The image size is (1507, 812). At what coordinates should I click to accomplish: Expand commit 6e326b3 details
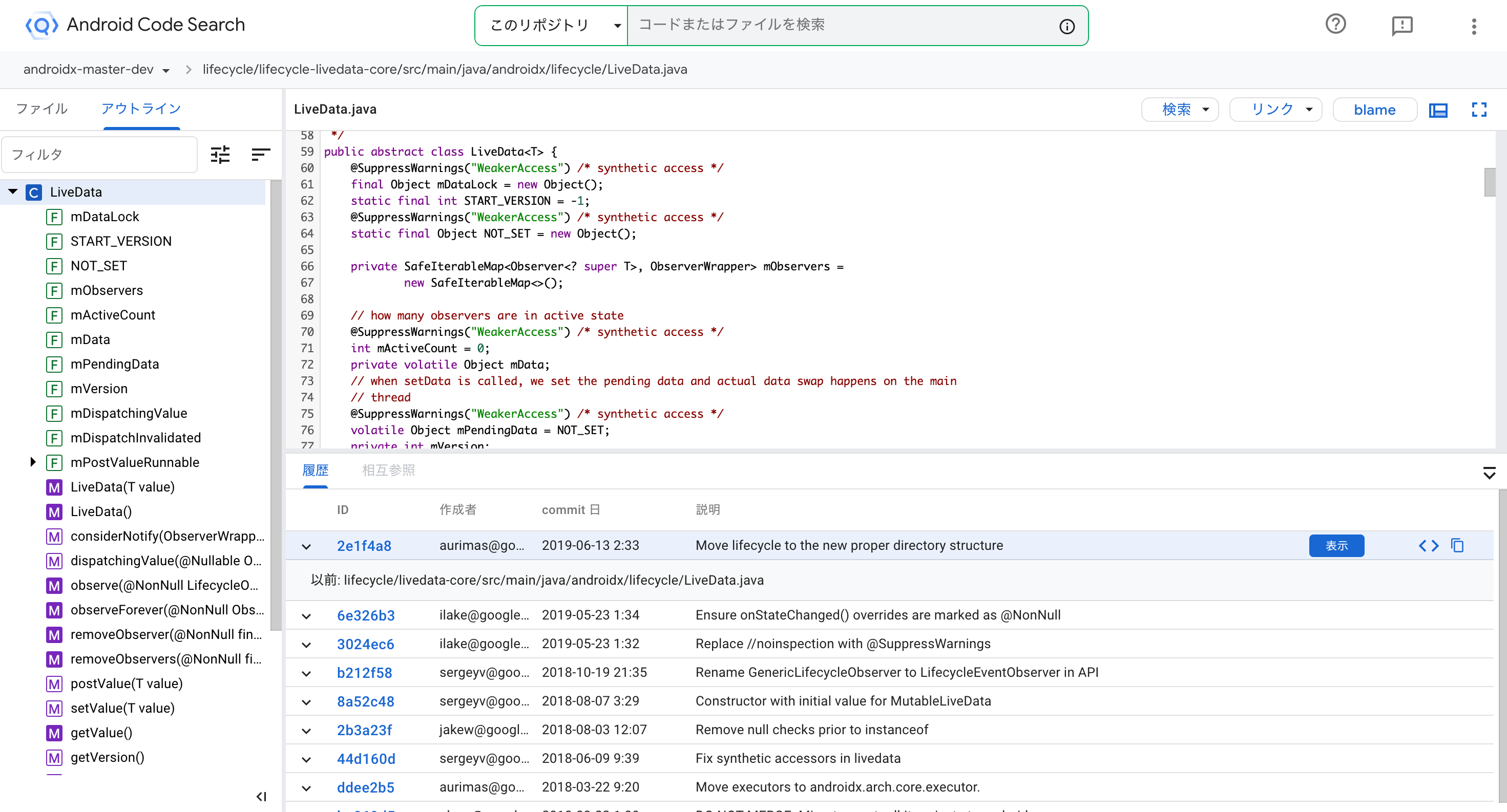point(306,616)
